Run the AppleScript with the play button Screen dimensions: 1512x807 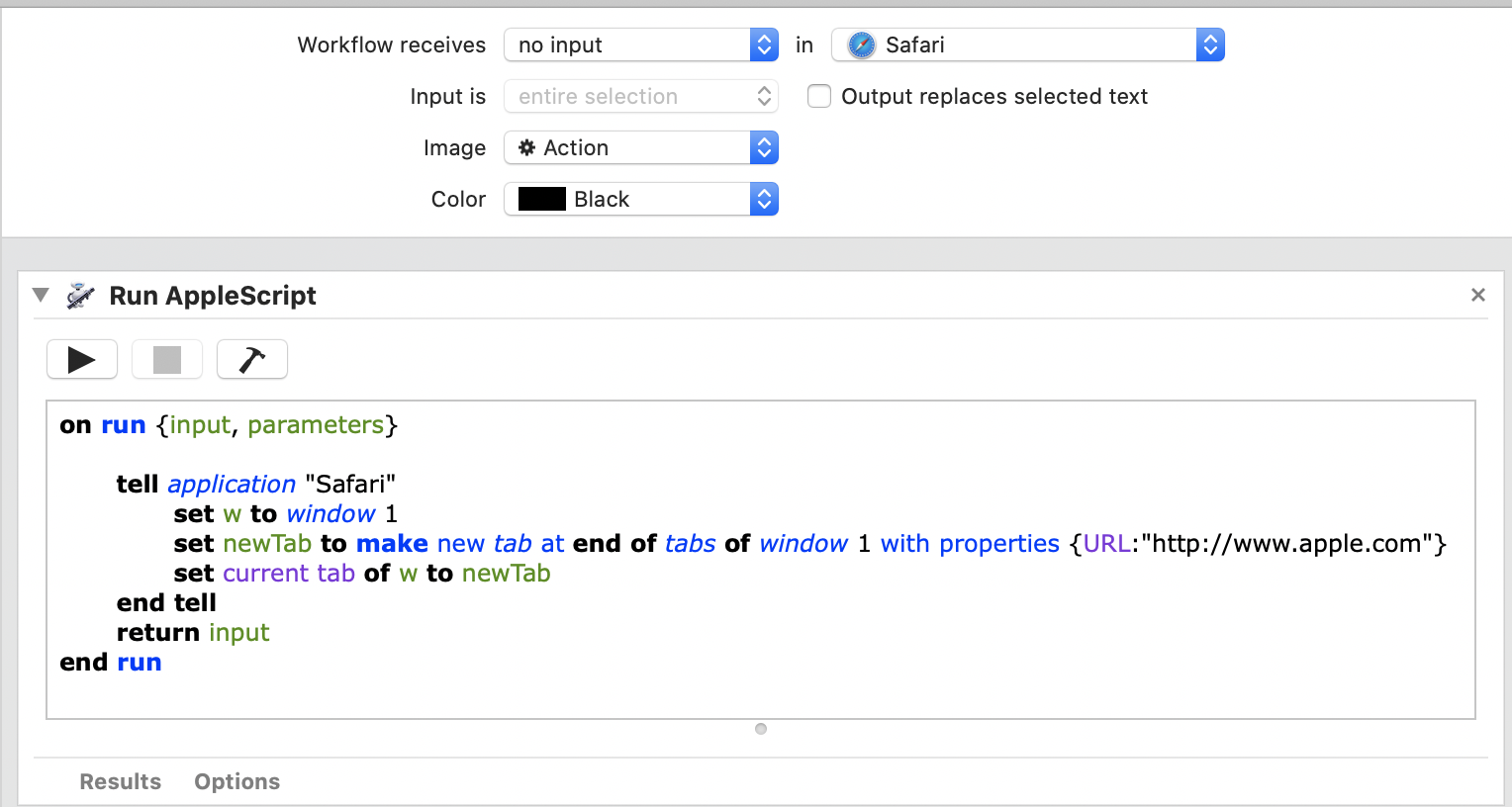(x=82, y=359)
